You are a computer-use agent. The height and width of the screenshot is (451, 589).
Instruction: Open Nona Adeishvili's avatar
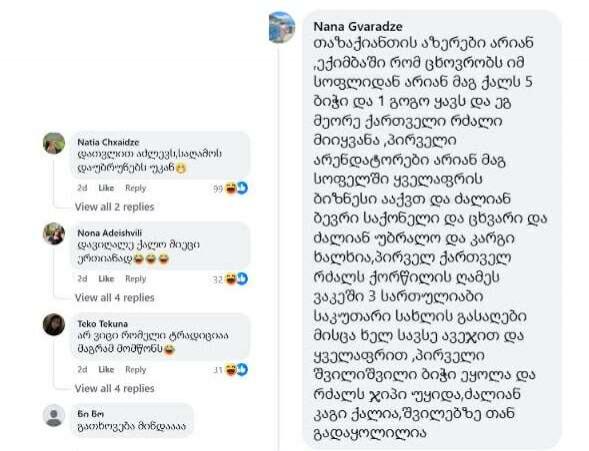[x=54, y=234]
